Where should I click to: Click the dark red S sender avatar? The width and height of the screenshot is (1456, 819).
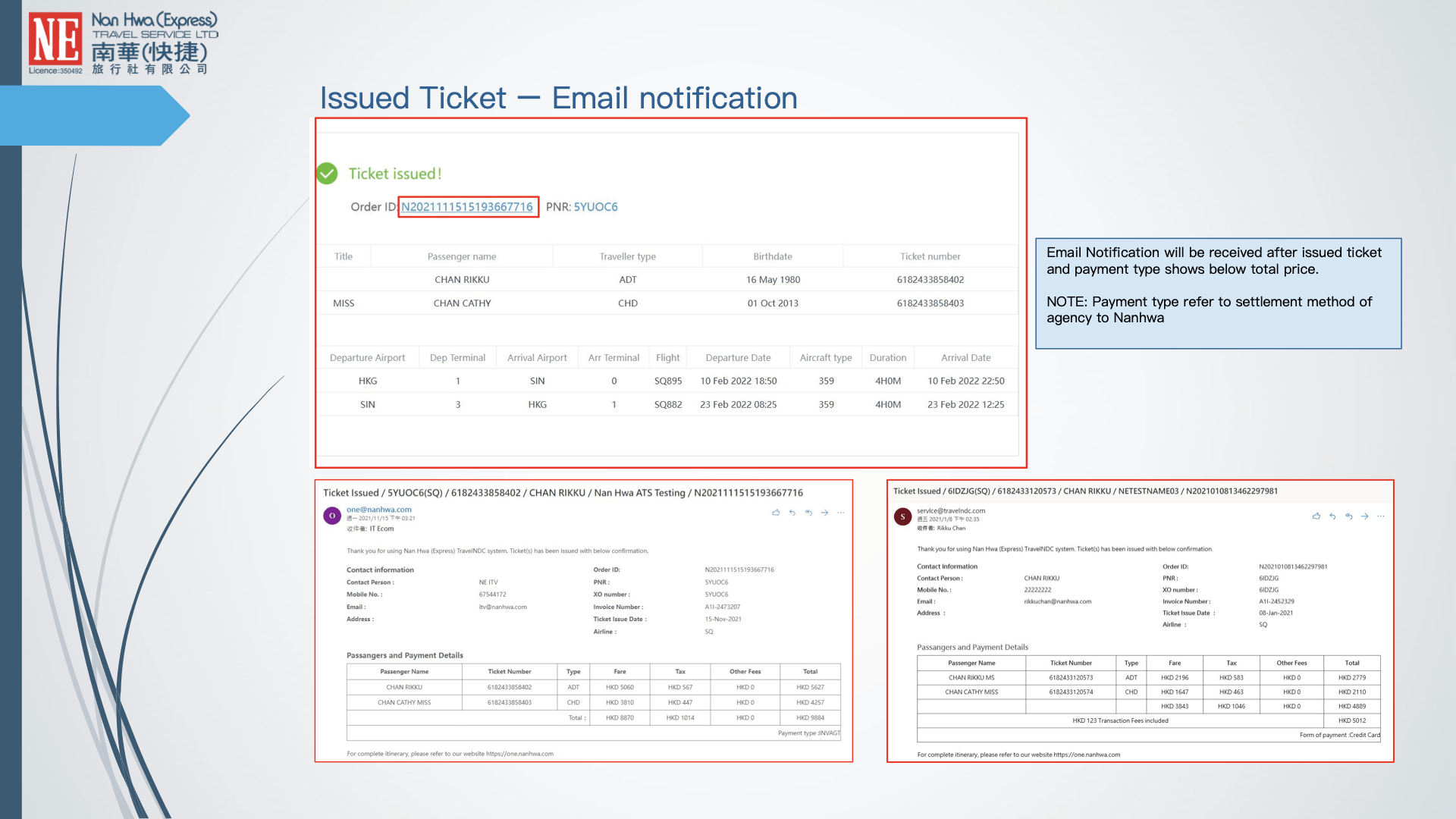coord(902,516)
